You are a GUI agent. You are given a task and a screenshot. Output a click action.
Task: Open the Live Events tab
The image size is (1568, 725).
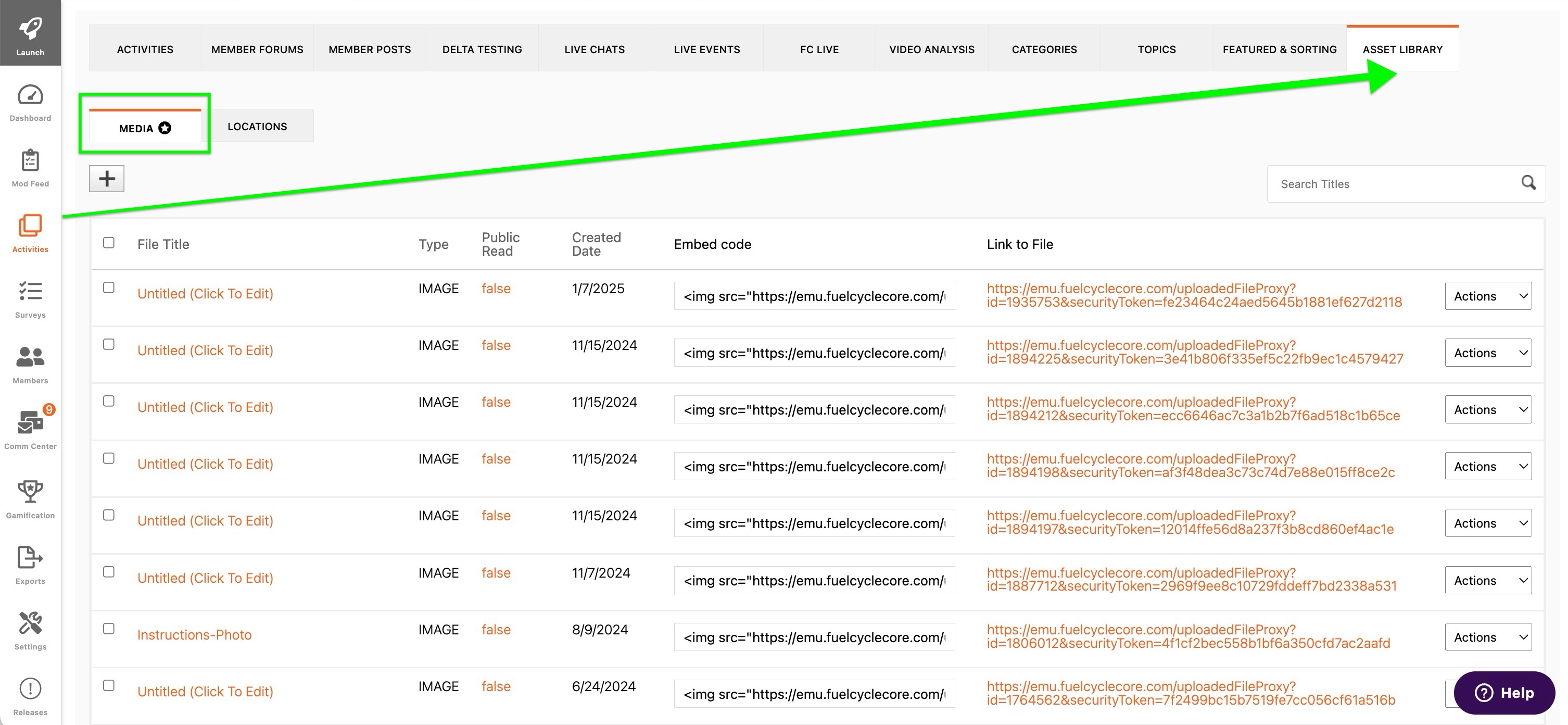click(x=707, y=49)
